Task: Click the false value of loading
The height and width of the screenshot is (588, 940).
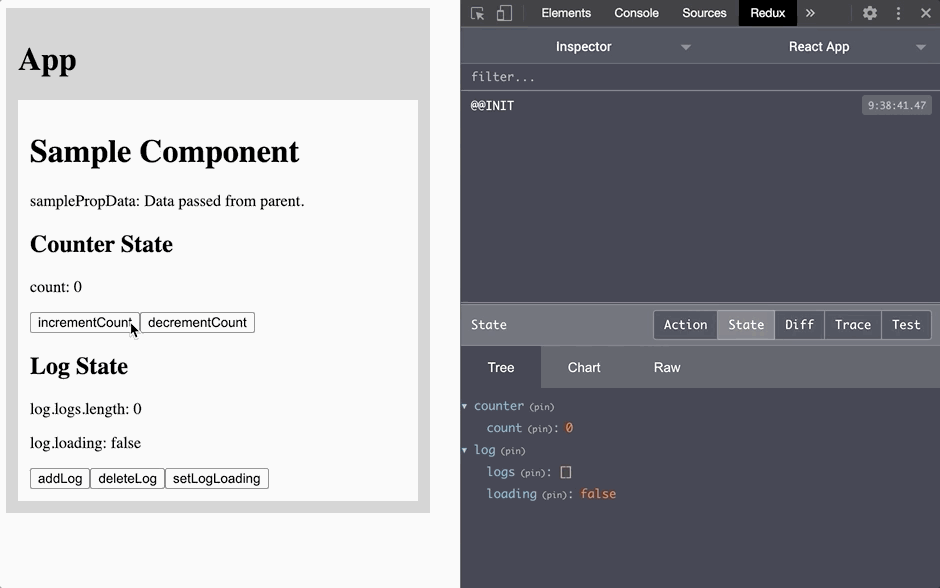Action: click(598, 494)
